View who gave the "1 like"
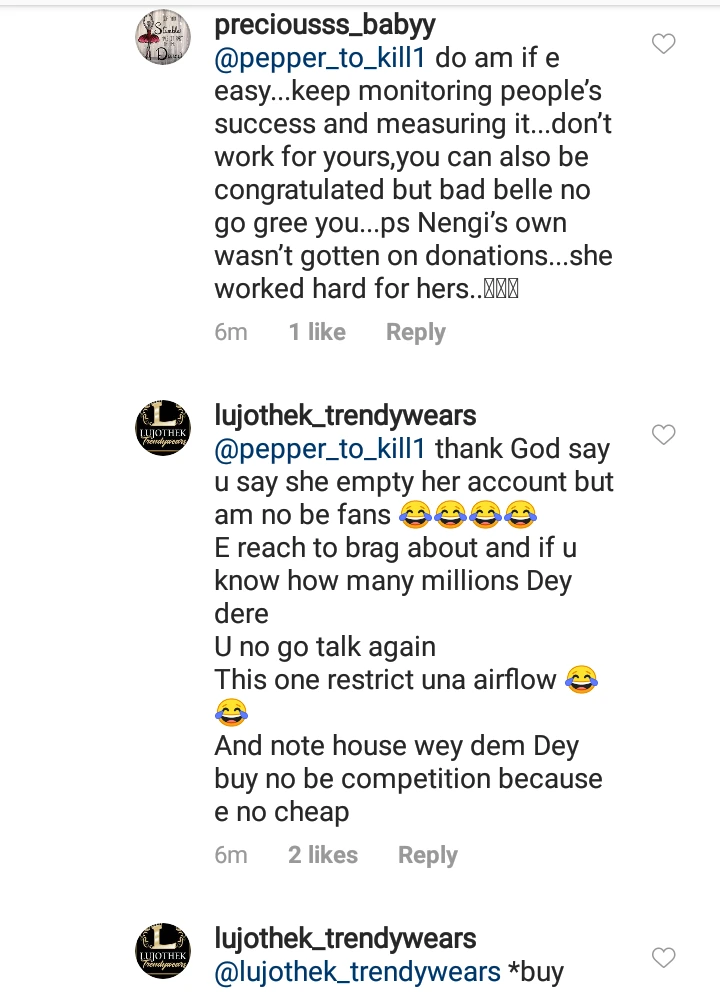720x1004 pixels. 317,332
